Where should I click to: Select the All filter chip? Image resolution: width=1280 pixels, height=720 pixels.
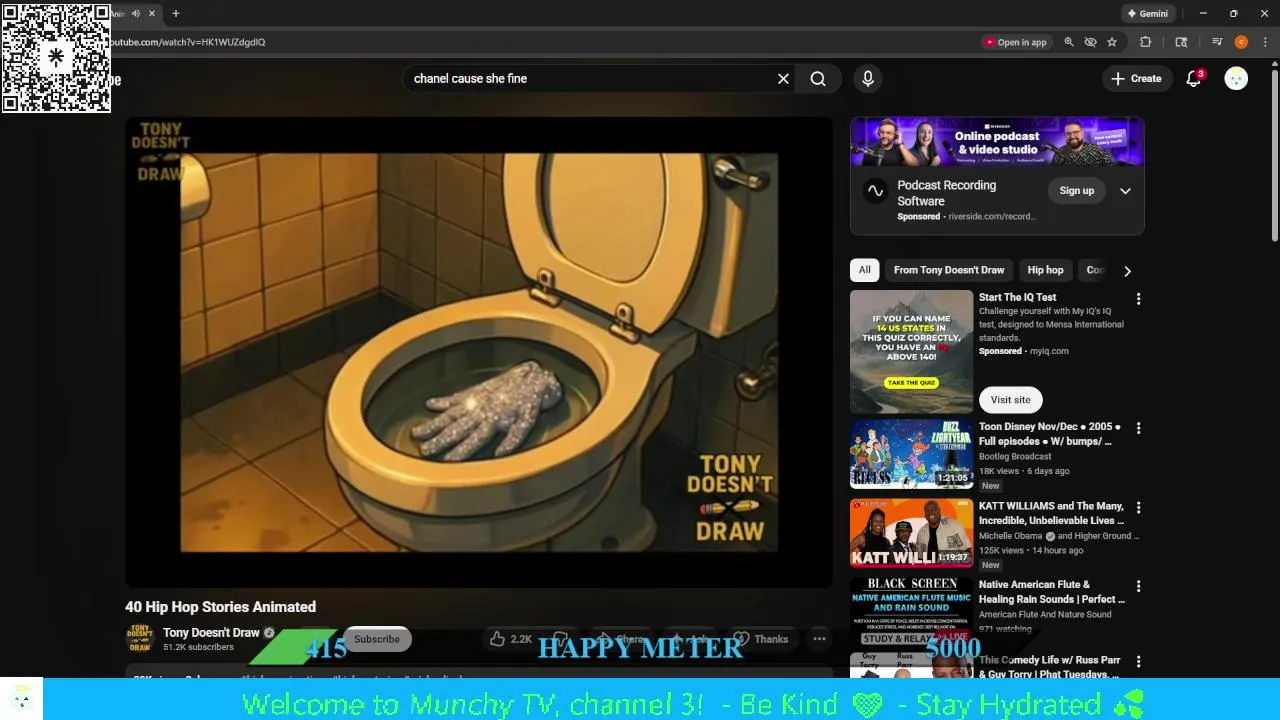tap(864, 270)
